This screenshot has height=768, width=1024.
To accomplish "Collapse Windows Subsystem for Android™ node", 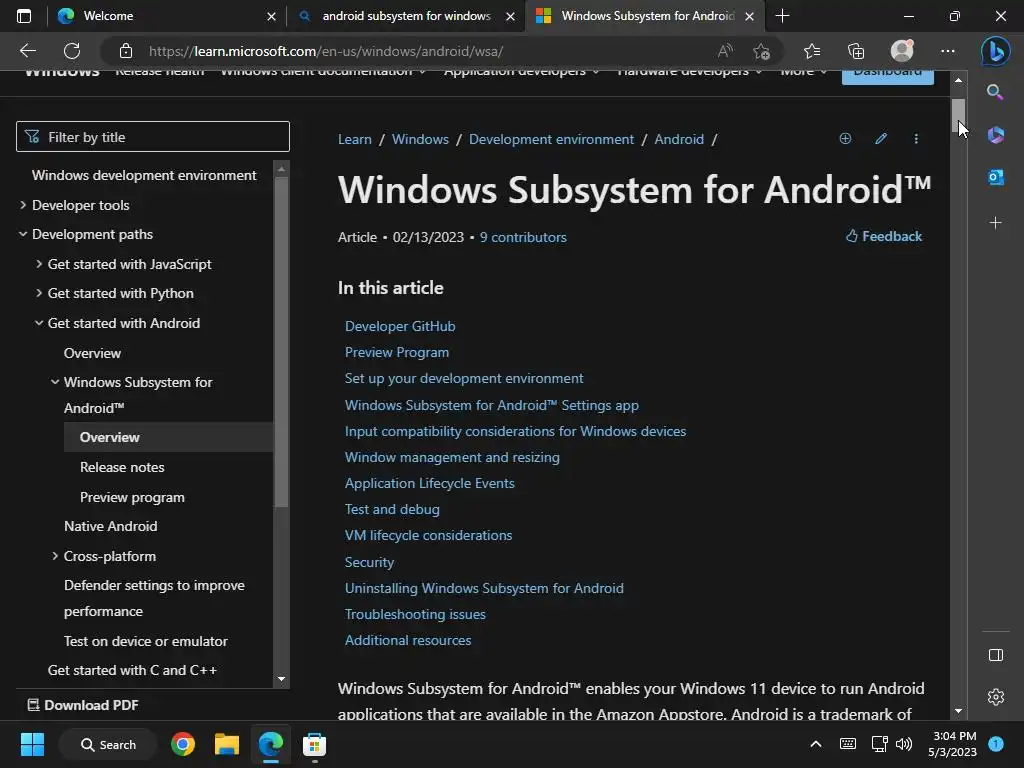I will click(x=55, y=382).
